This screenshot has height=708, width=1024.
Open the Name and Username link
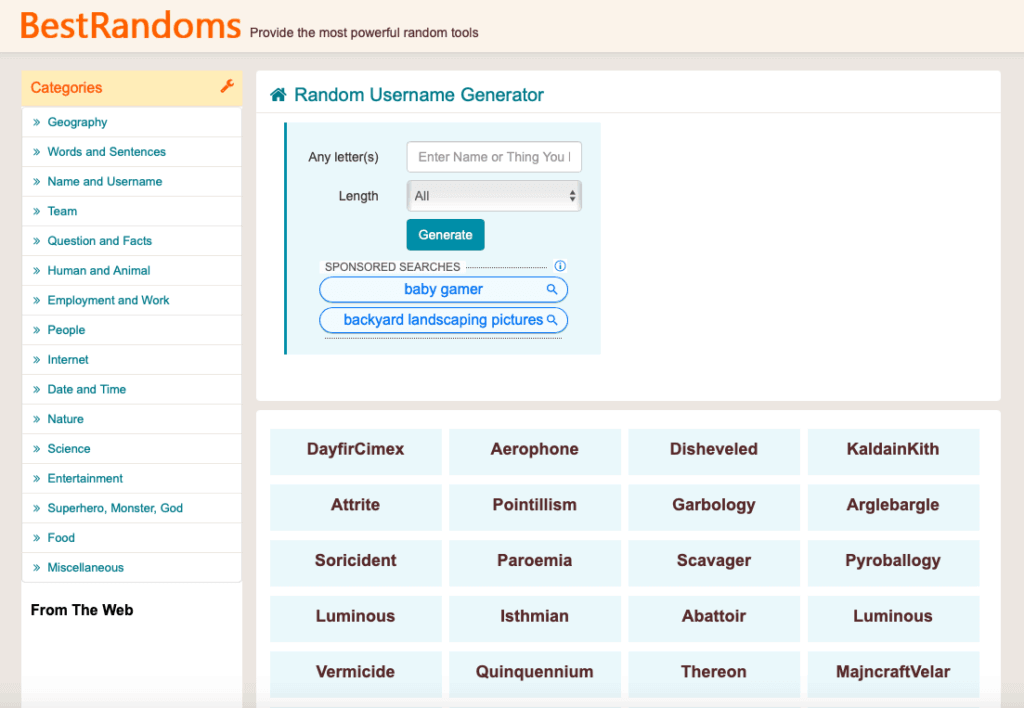pyautogui.click(x=104, y=181)
